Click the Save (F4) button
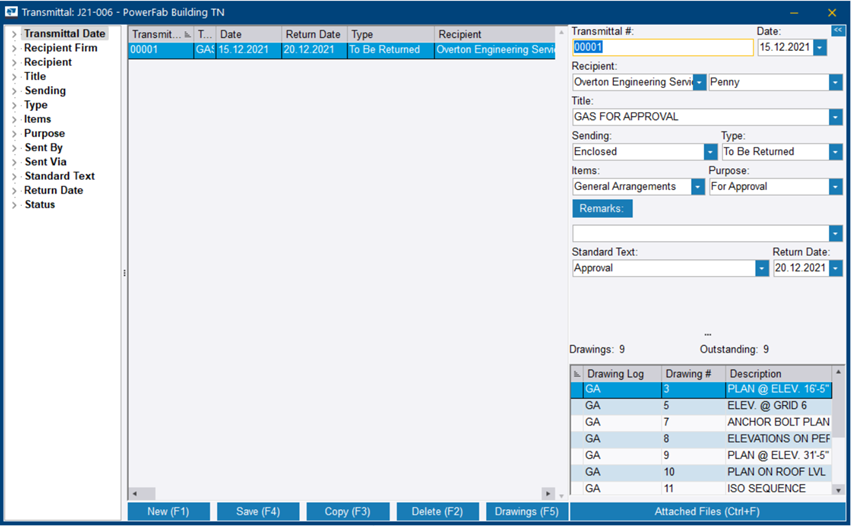Screen dimensions: 851x526 258,512
